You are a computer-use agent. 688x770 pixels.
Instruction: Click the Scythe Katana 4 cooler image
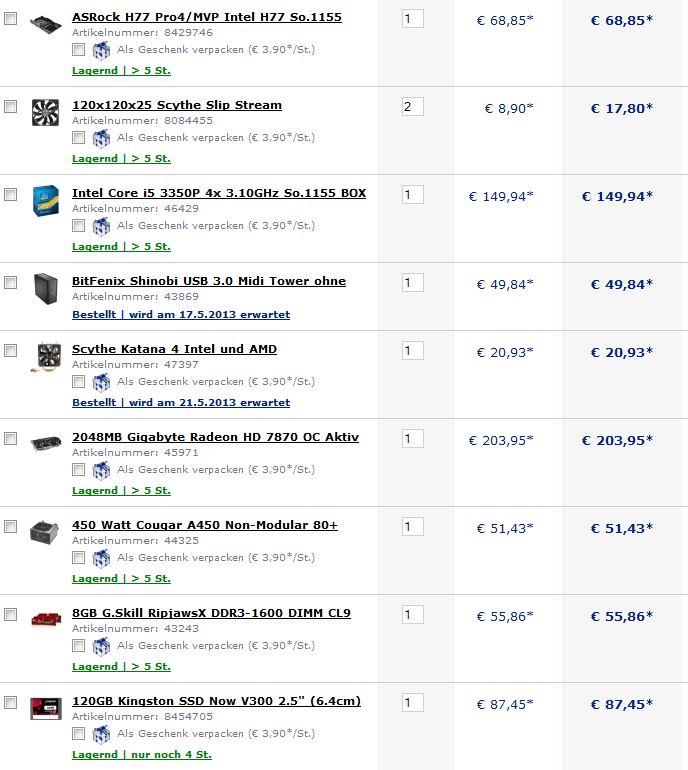click(x=46, y=357)
